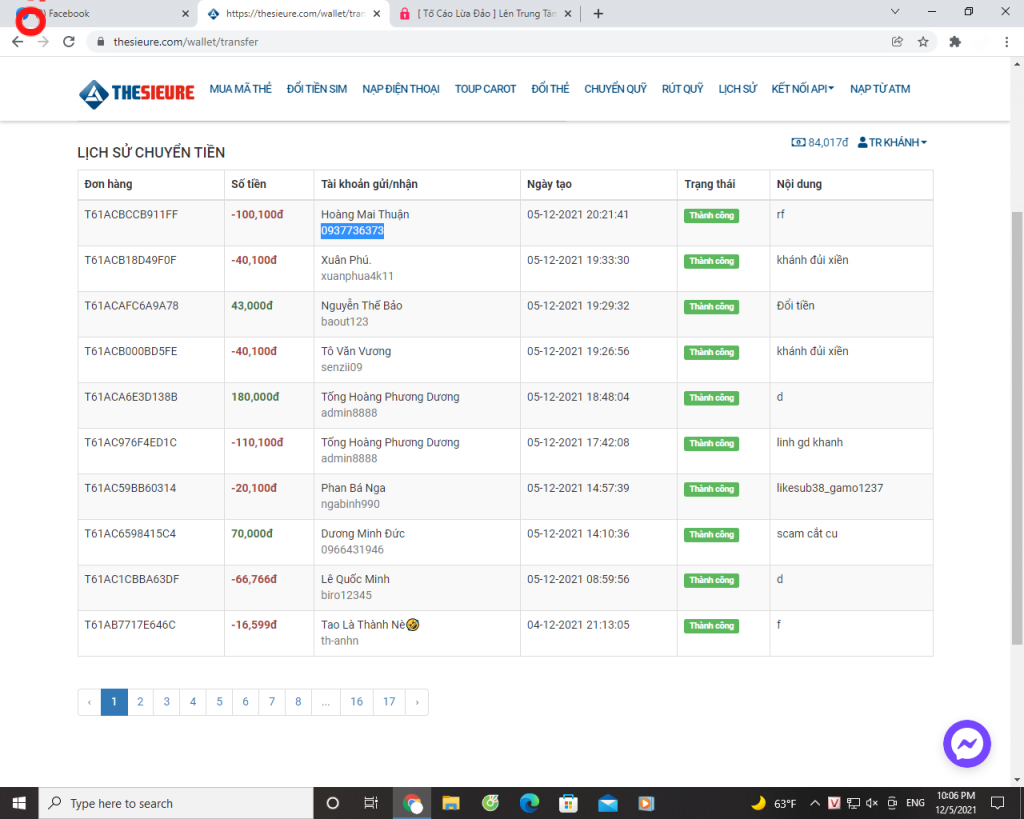The height and width of the screenshot is (819, 1024).
Task: Click account name xuanphua4k11
Action: (357, 276)
